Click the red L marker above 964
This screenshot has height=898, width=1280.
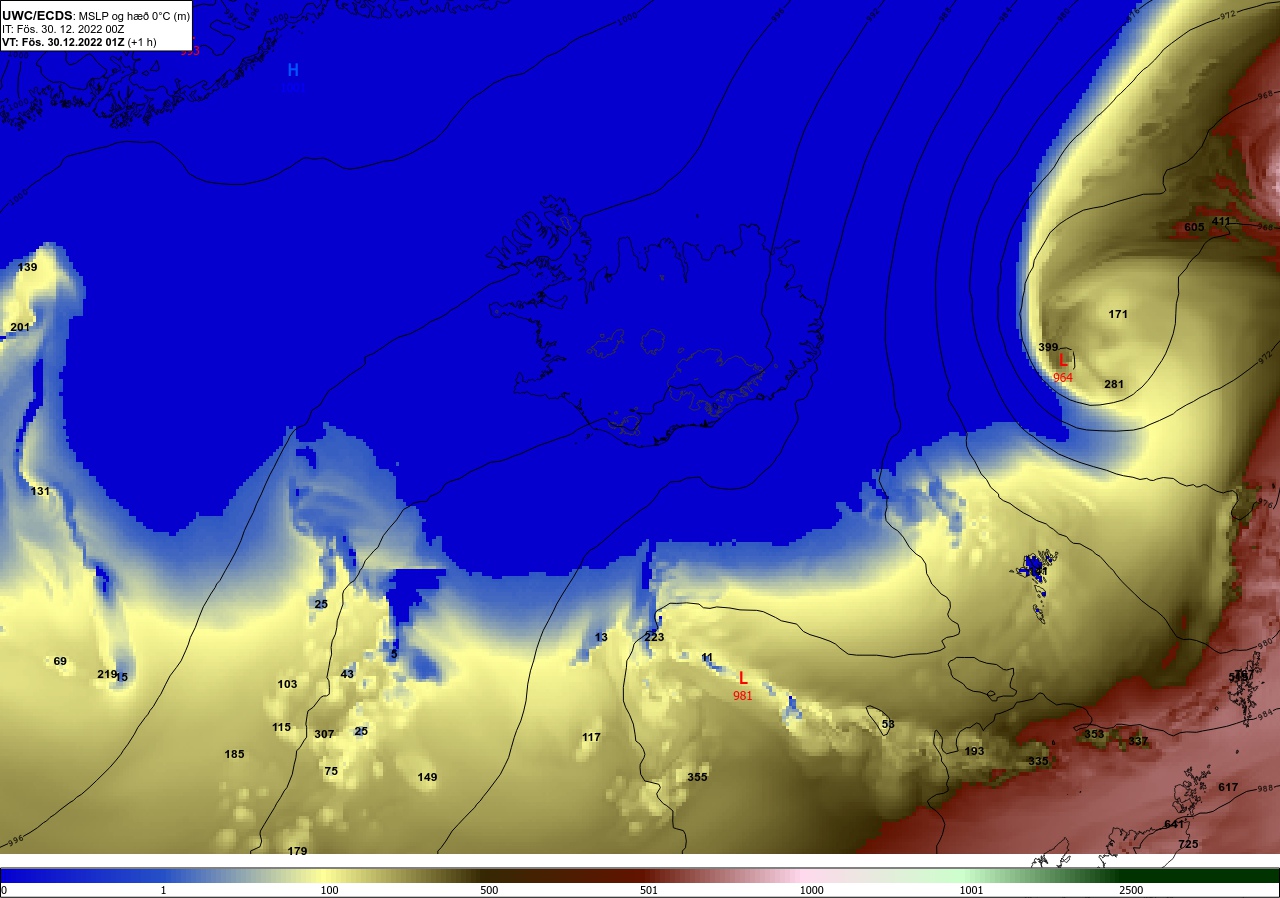point(1063,360)
